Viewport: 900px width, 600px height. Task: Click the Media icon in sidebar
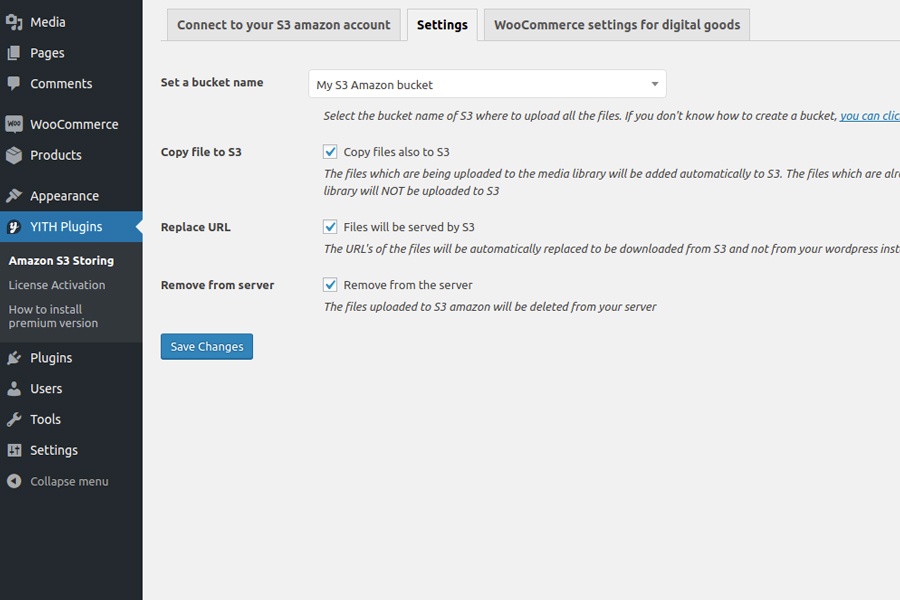[14, 22]
